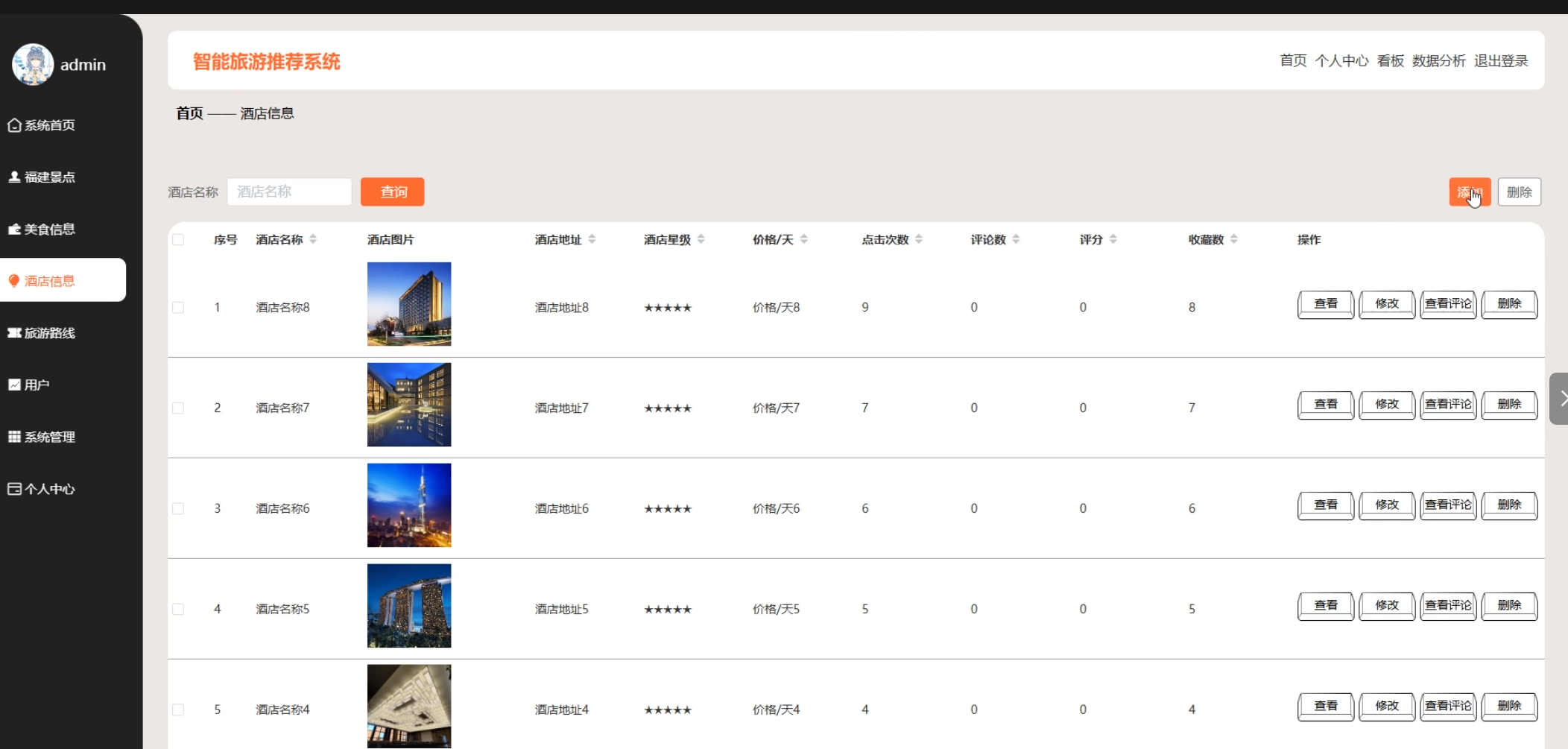
Task: Select 酒店信息 sidebar item
Action: 63,280
